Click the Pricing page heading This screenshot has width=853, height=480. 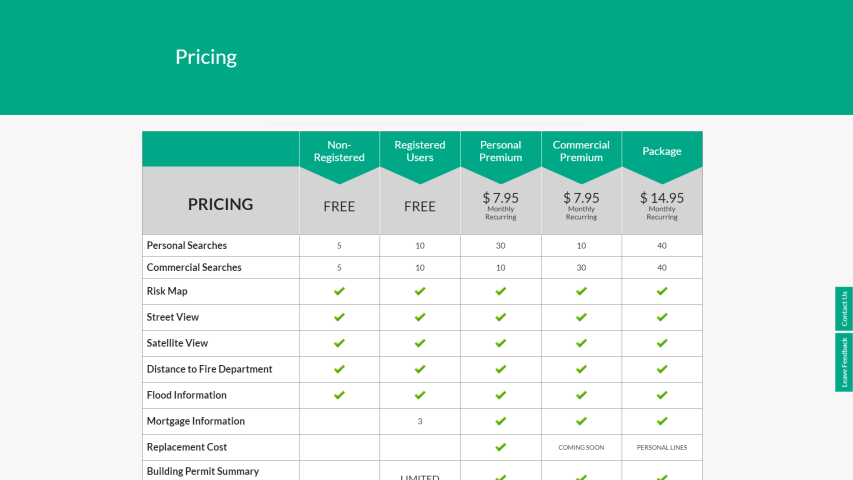206,57
